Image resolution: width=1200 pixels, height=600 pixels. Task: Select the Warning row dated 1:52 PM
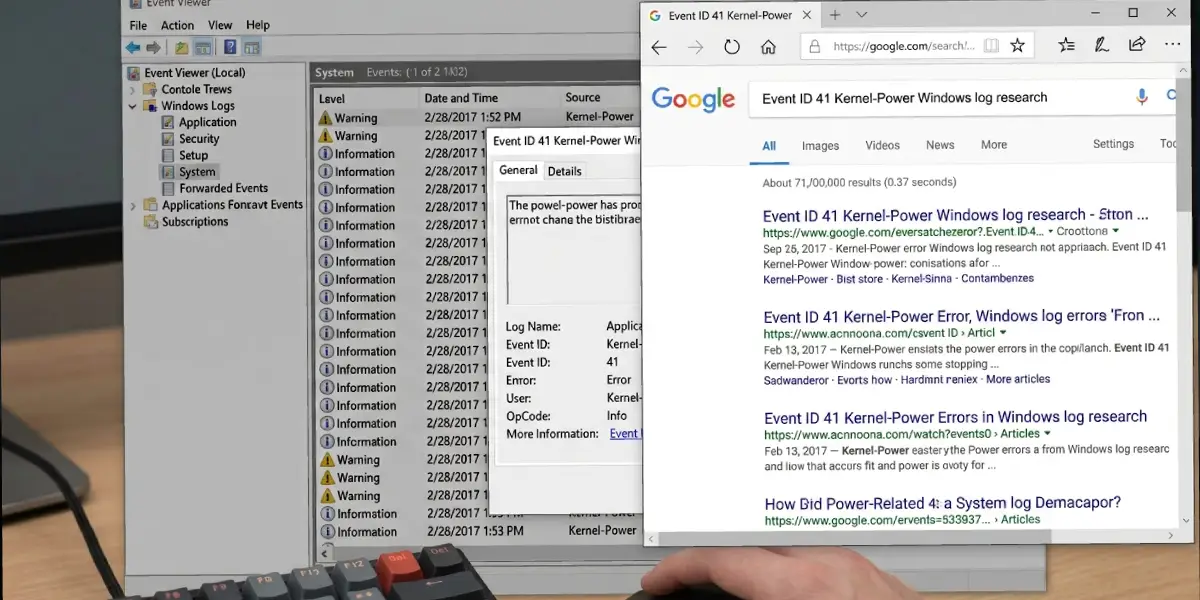[478, 118]
